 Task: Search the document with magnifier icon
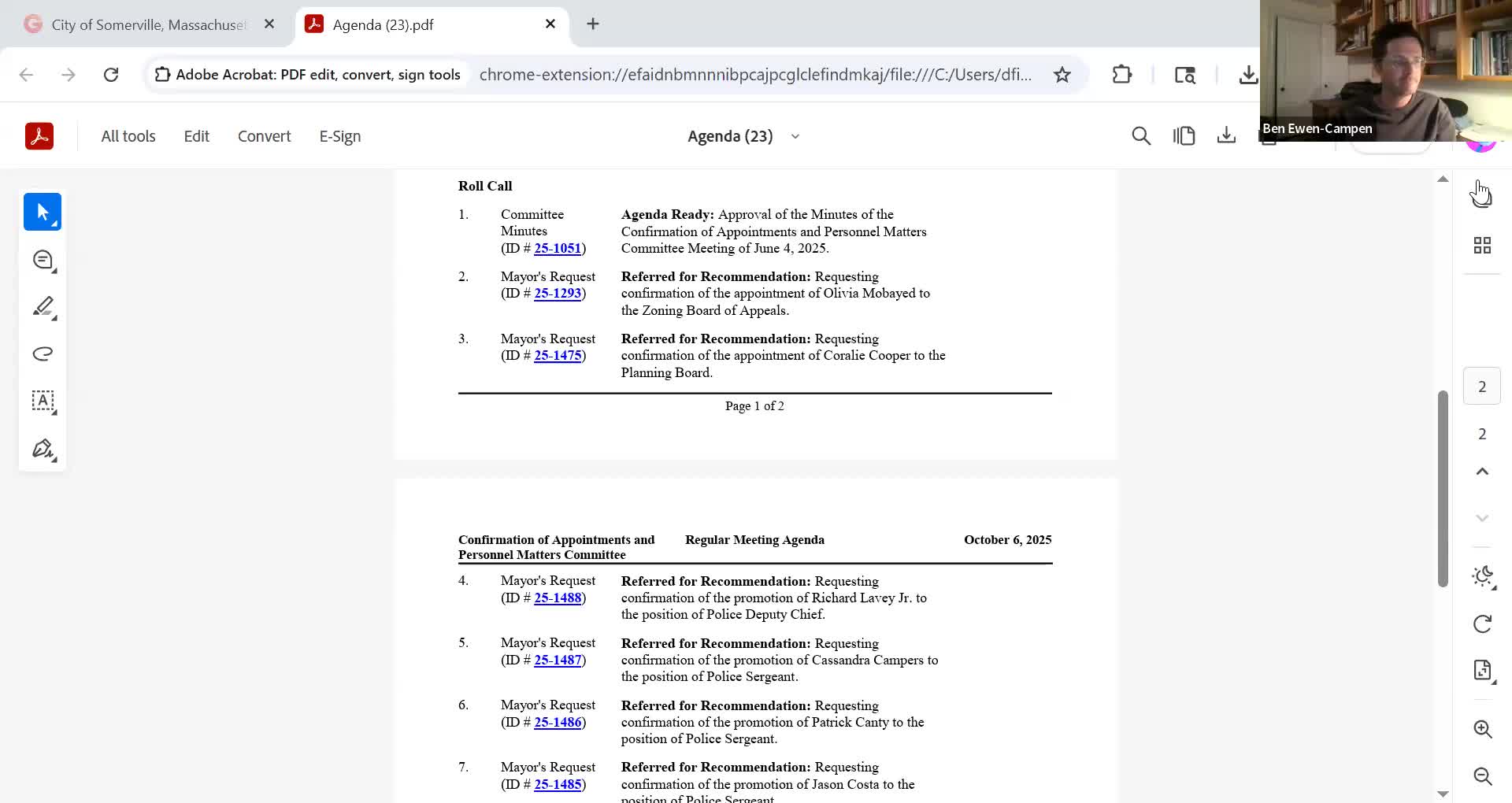(1141, 136)
